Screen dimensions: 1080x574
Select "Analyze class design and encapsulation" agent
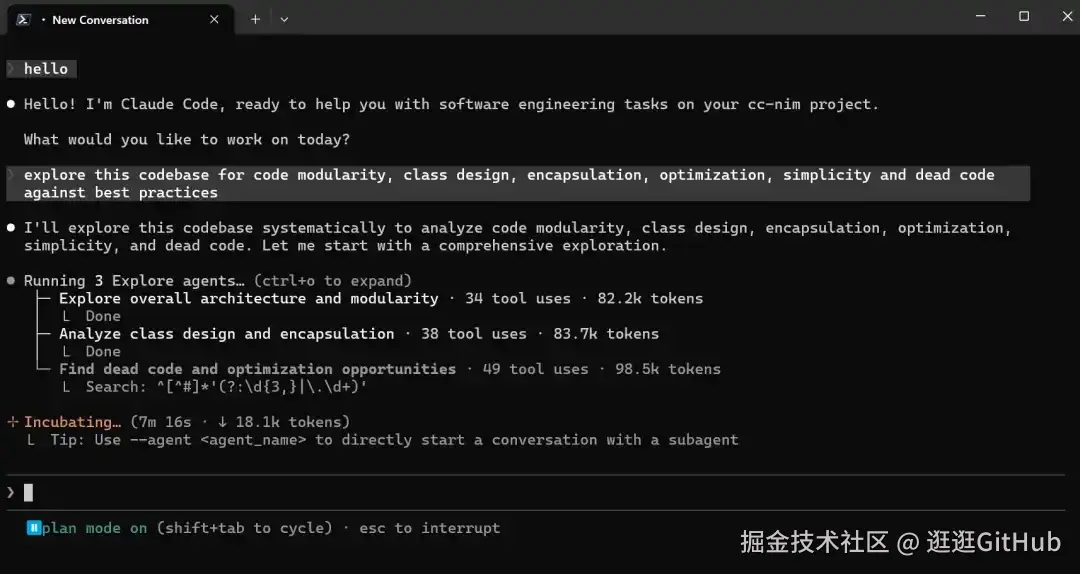226,334
